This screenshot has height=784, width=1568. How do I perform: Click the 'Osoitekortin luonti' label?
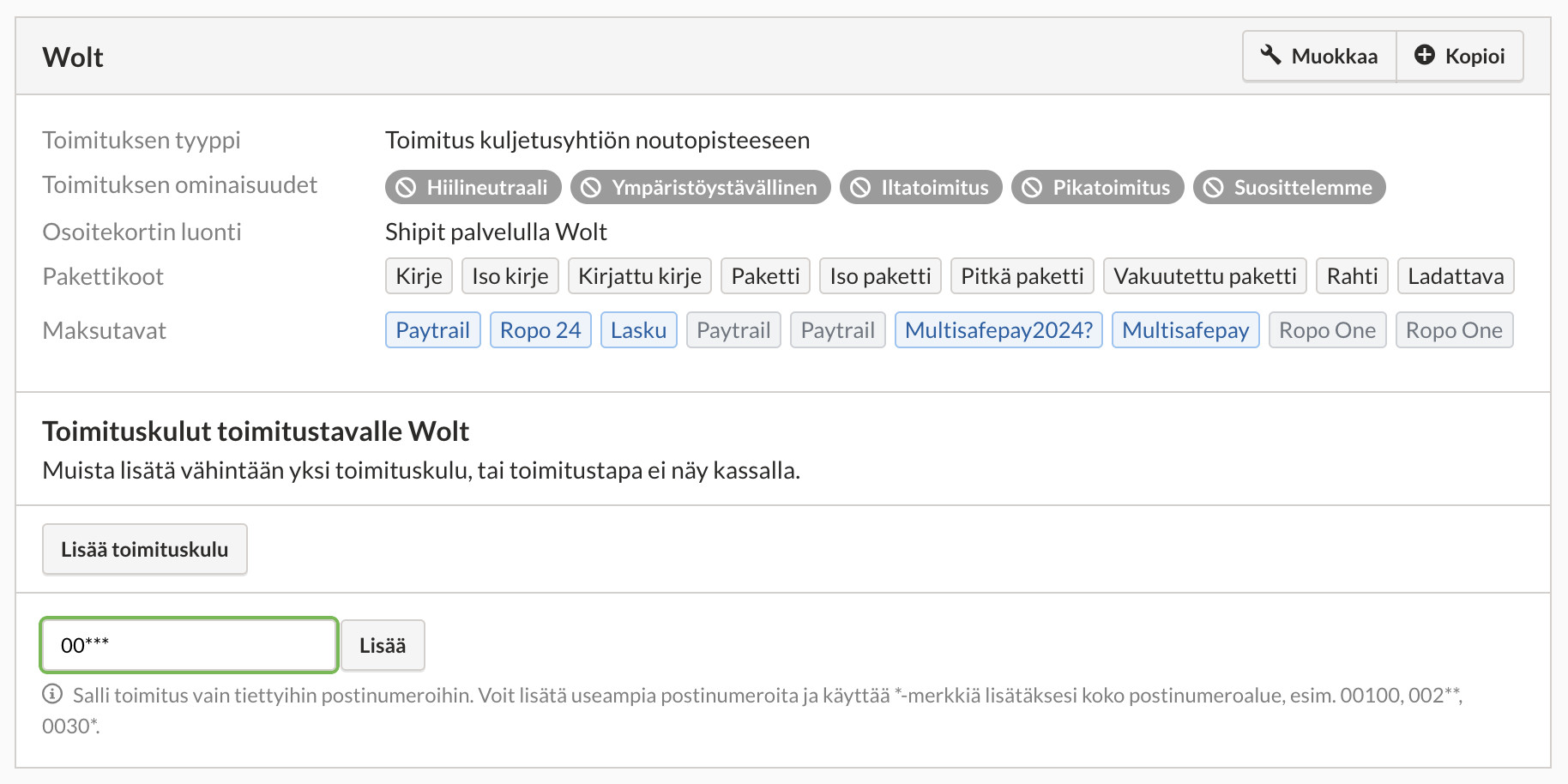click(x=142, y=232)
